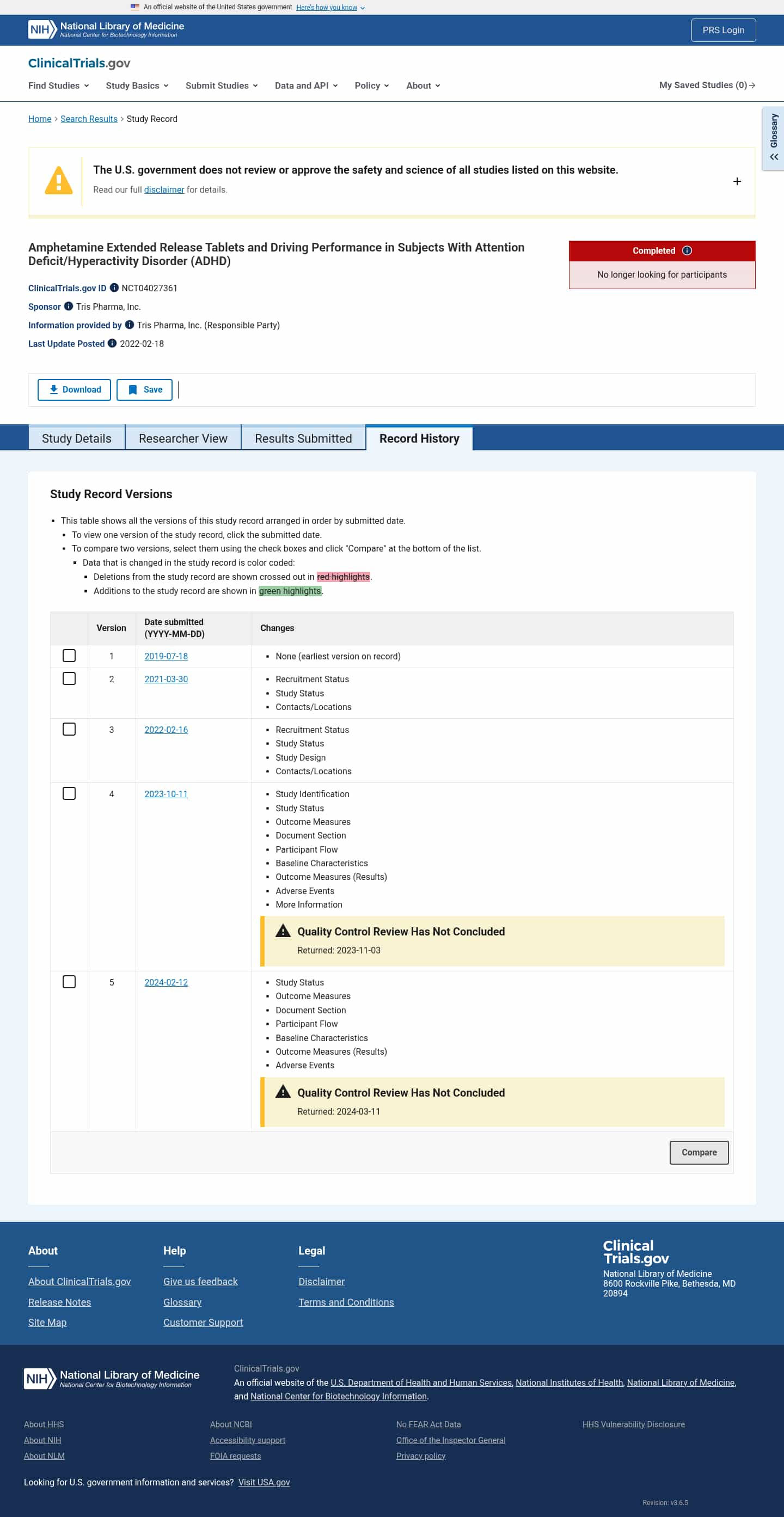
Task: Select the checkbox for version 2
Action: coord(69,678)
